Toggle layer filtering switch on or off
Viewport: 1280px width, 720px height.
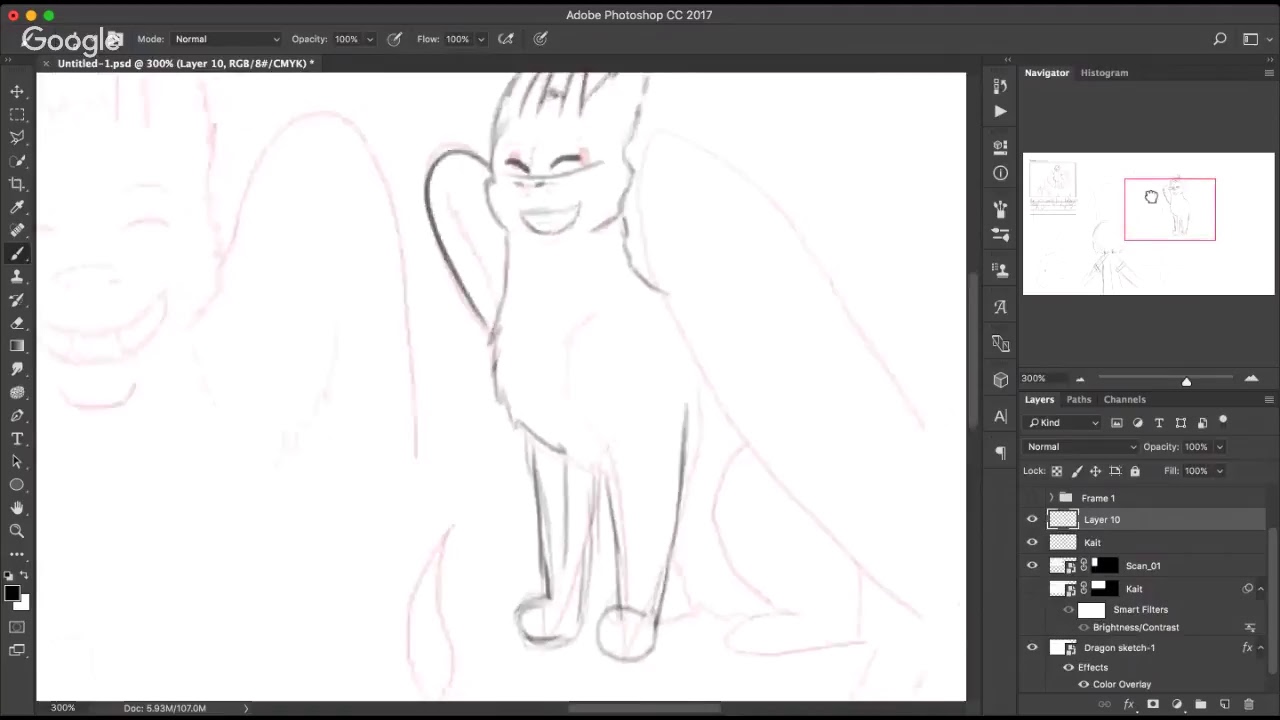[1222, 422]
